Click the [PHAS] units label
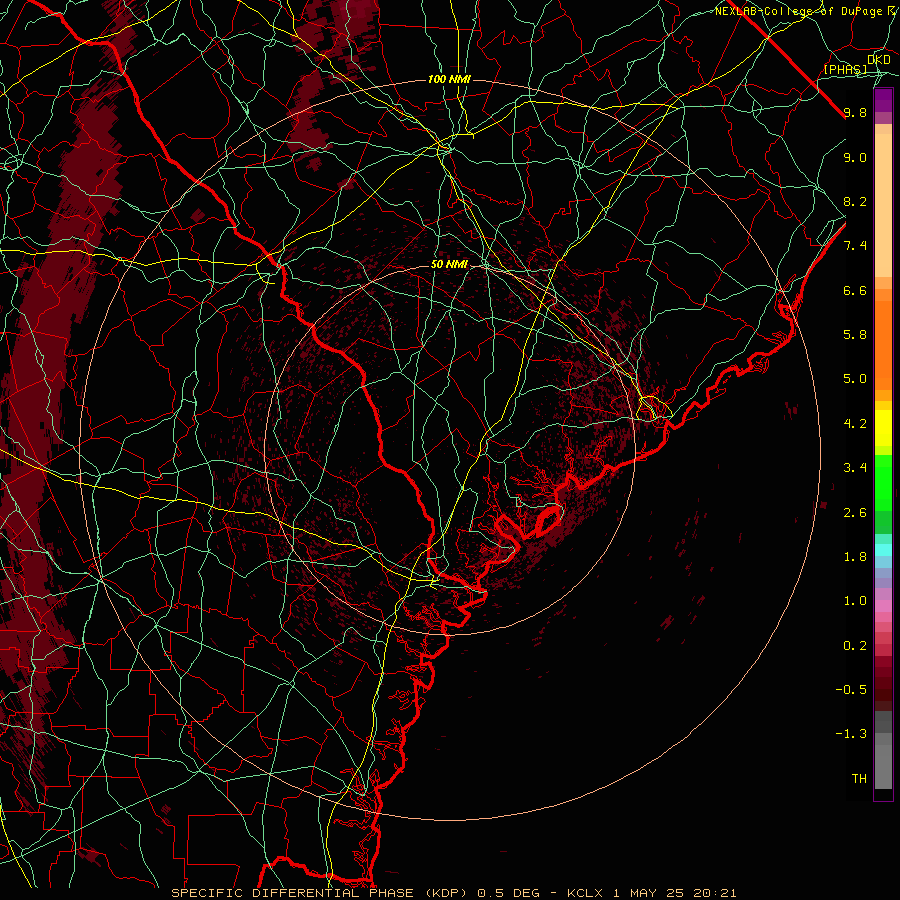 [846, 69]
